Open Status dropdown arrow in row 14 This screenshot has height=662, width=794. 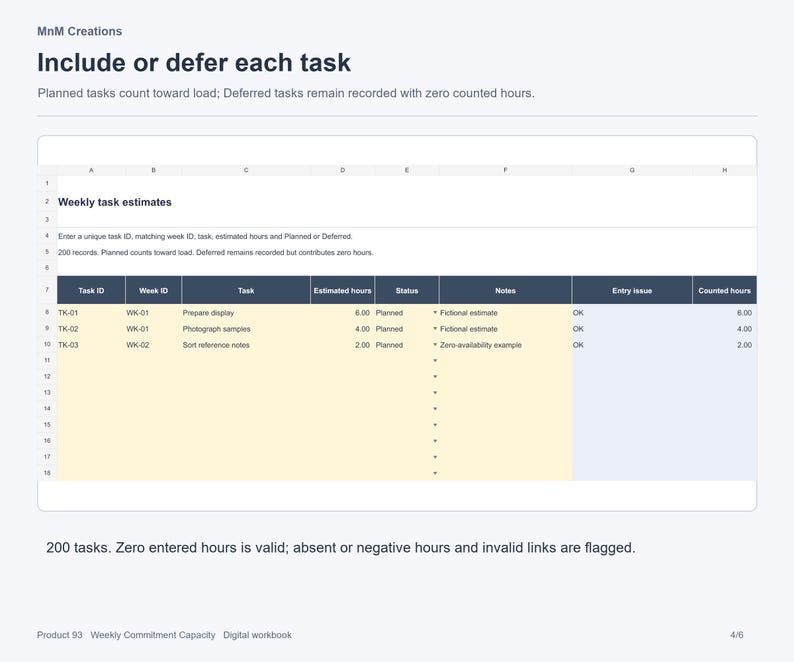(x=435, y=409)
